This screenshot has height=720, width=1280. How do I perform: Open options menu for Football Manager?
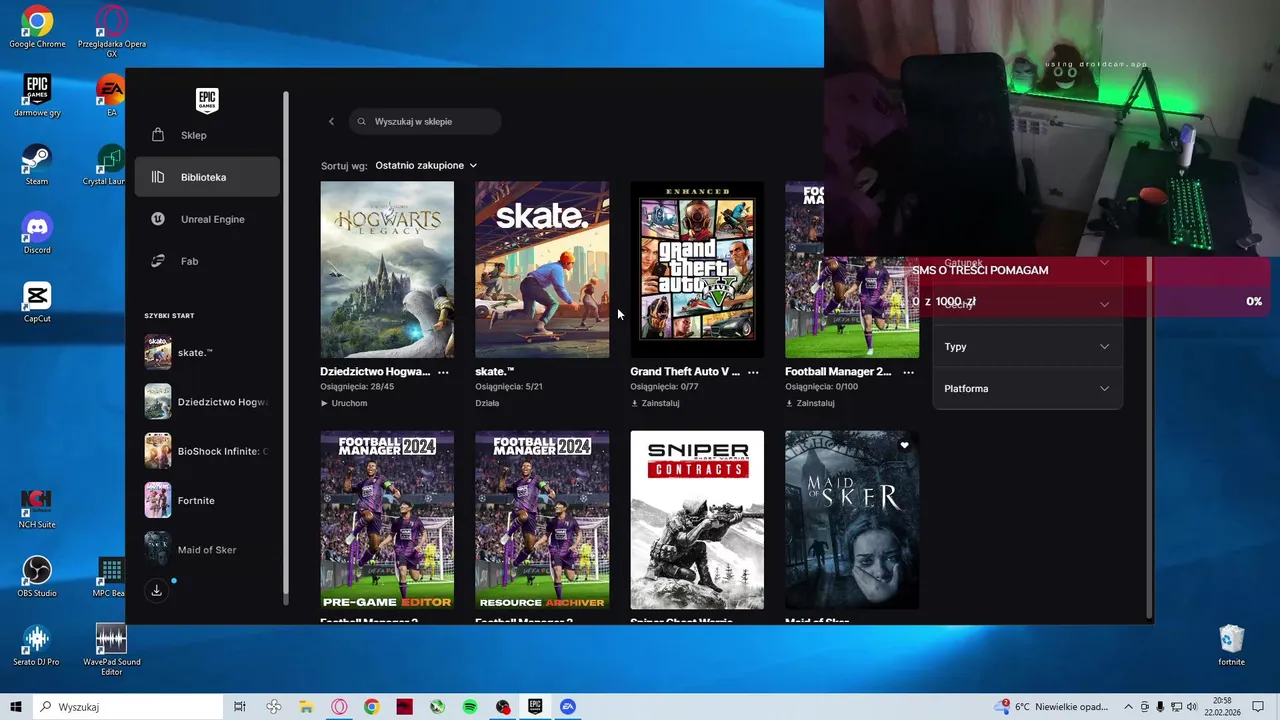[908, 372]
